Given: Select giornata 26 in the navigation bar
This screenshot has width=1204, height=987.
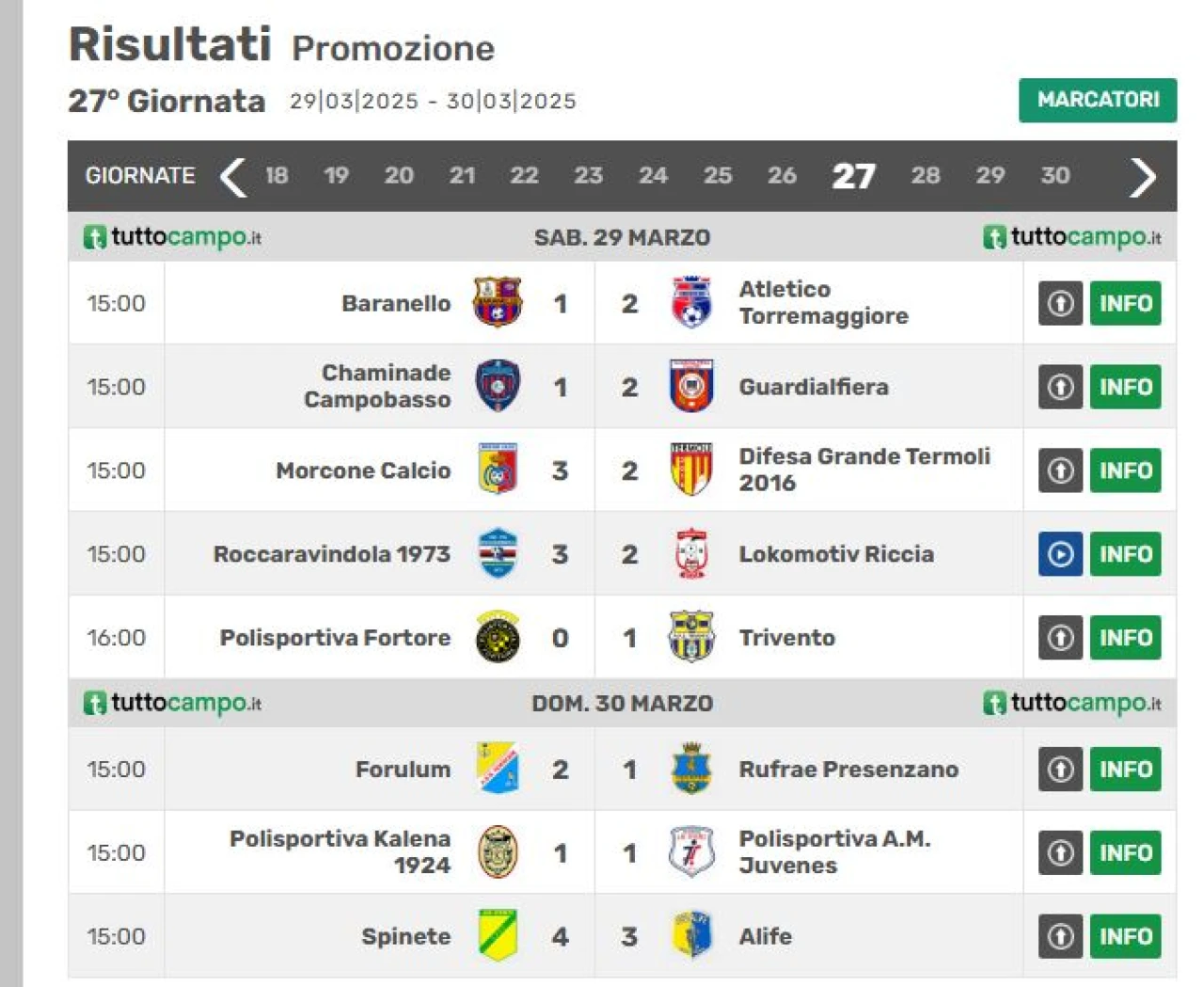Looking at the screenshot, I should [782, 175].
